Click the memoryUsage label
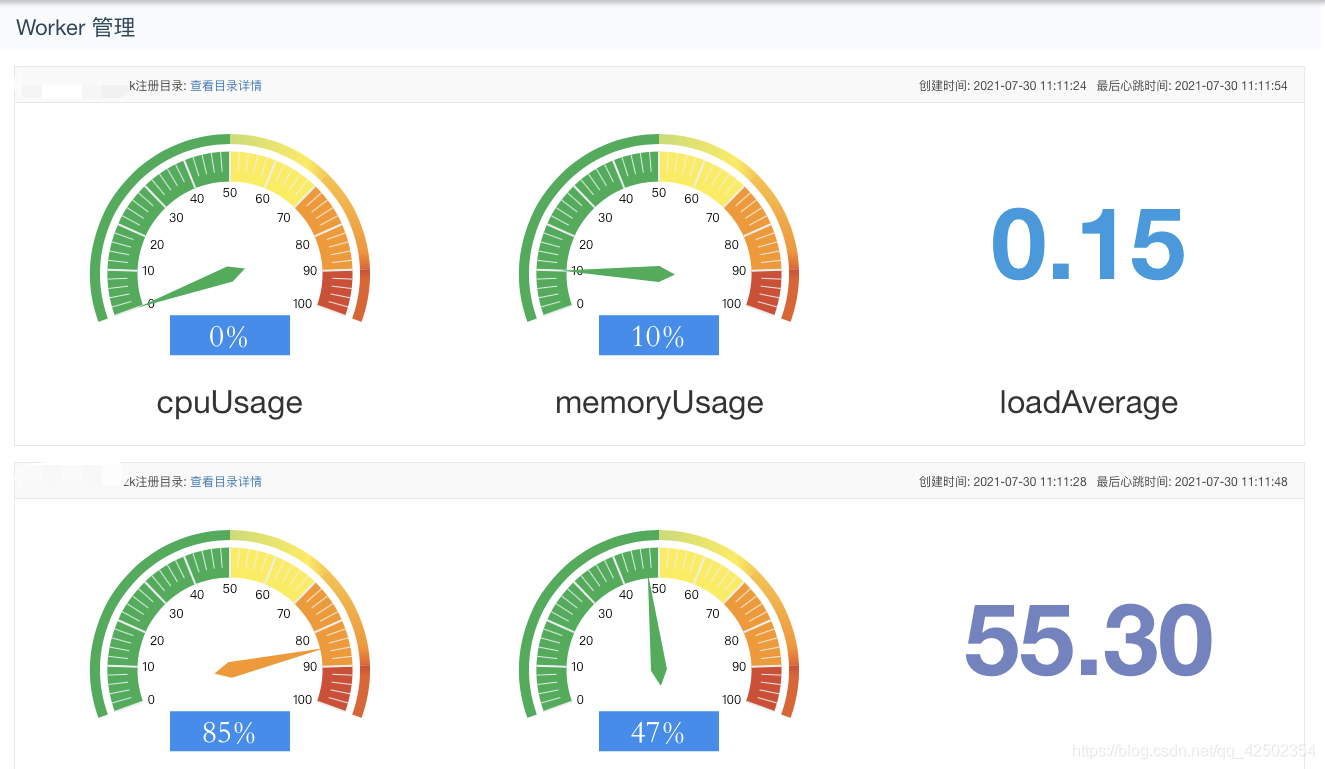The height and width of the screenshot is (769, 1325). pos(659,403)
